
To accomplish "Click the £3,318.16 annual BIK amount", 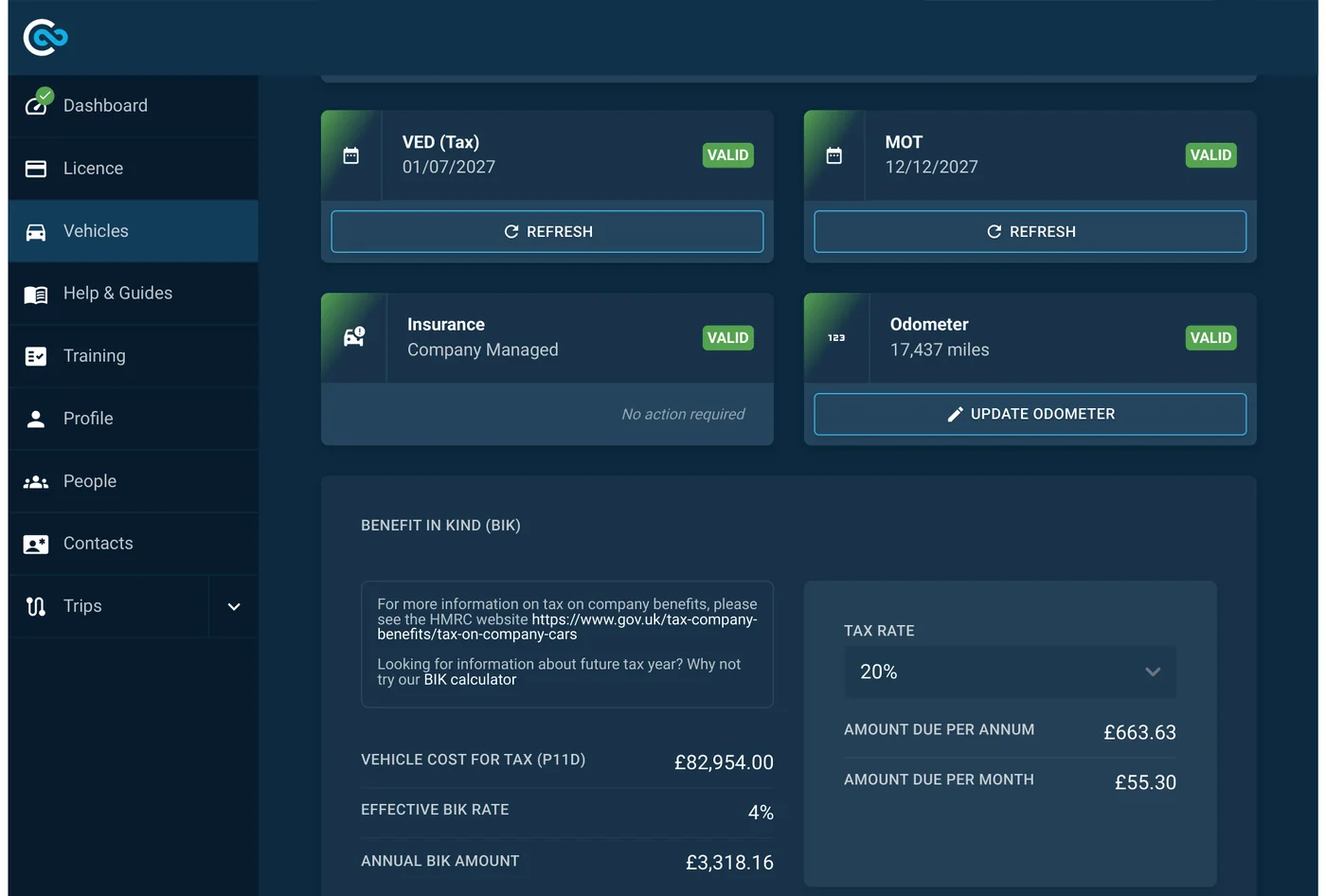I will pyautogui.click(x=729, y=863).
